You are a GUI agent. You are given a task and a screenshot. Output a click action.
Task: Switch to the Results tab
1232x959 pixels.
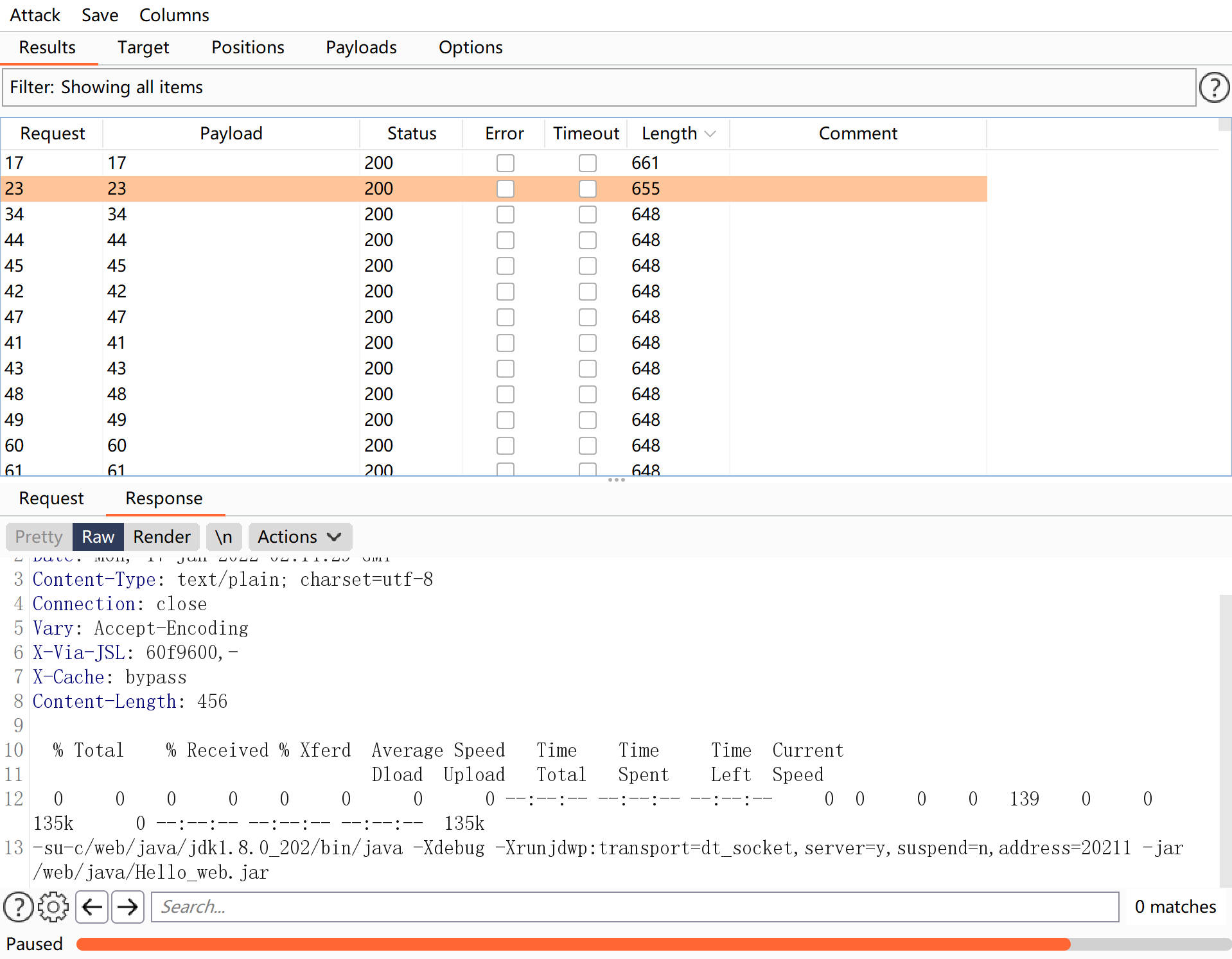(x=48, y=48)
